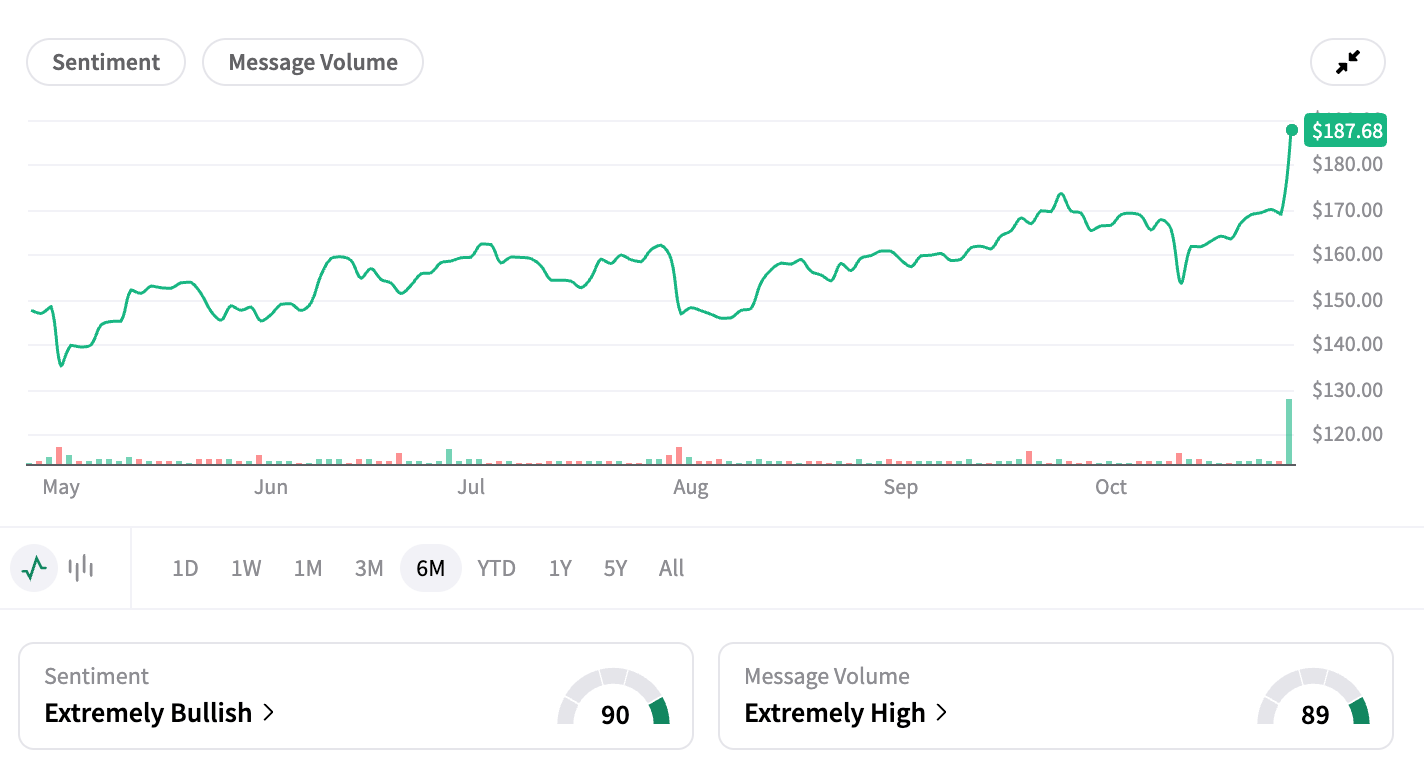Show the 1Y price history
Image resolution: width=1424 pixels, height=776 pixels.
[x=560, y=568]
